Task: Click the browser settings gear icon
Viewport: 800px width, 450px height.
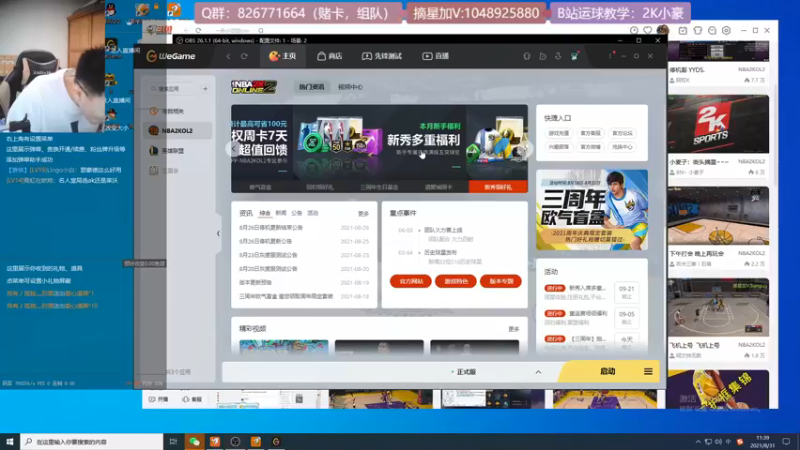Action: coord(726,31)
